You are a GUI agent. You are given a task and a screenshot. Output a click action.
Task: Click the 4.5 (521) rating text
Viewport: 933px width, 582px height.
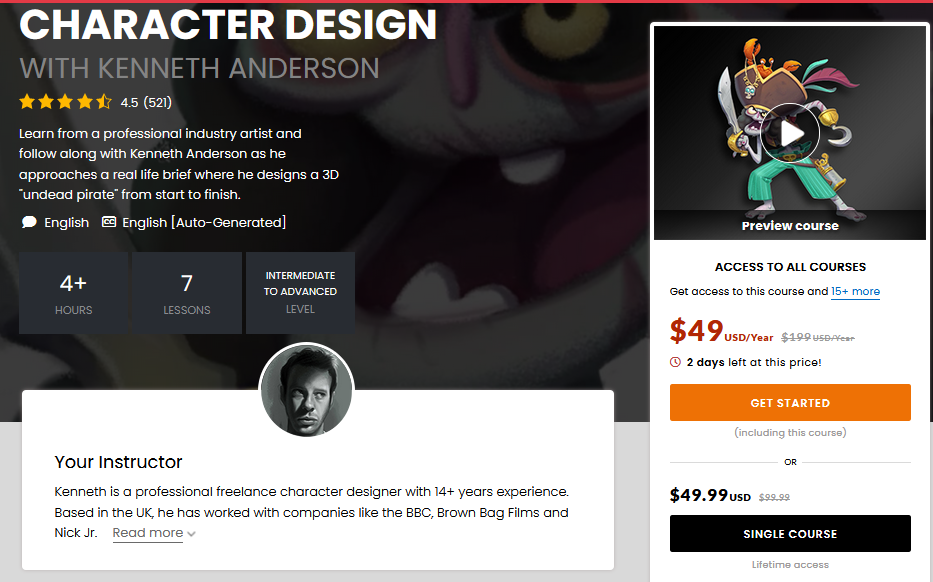pyautogui.click(x=146, y=102)
